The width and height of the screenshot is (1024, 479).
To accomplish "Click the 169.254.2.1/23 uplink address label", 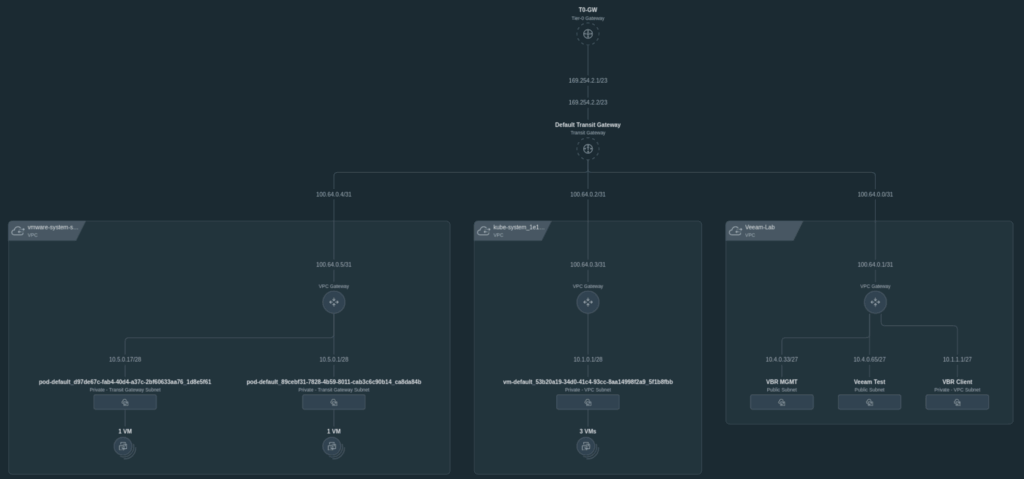I will click(x=588, y=80).
